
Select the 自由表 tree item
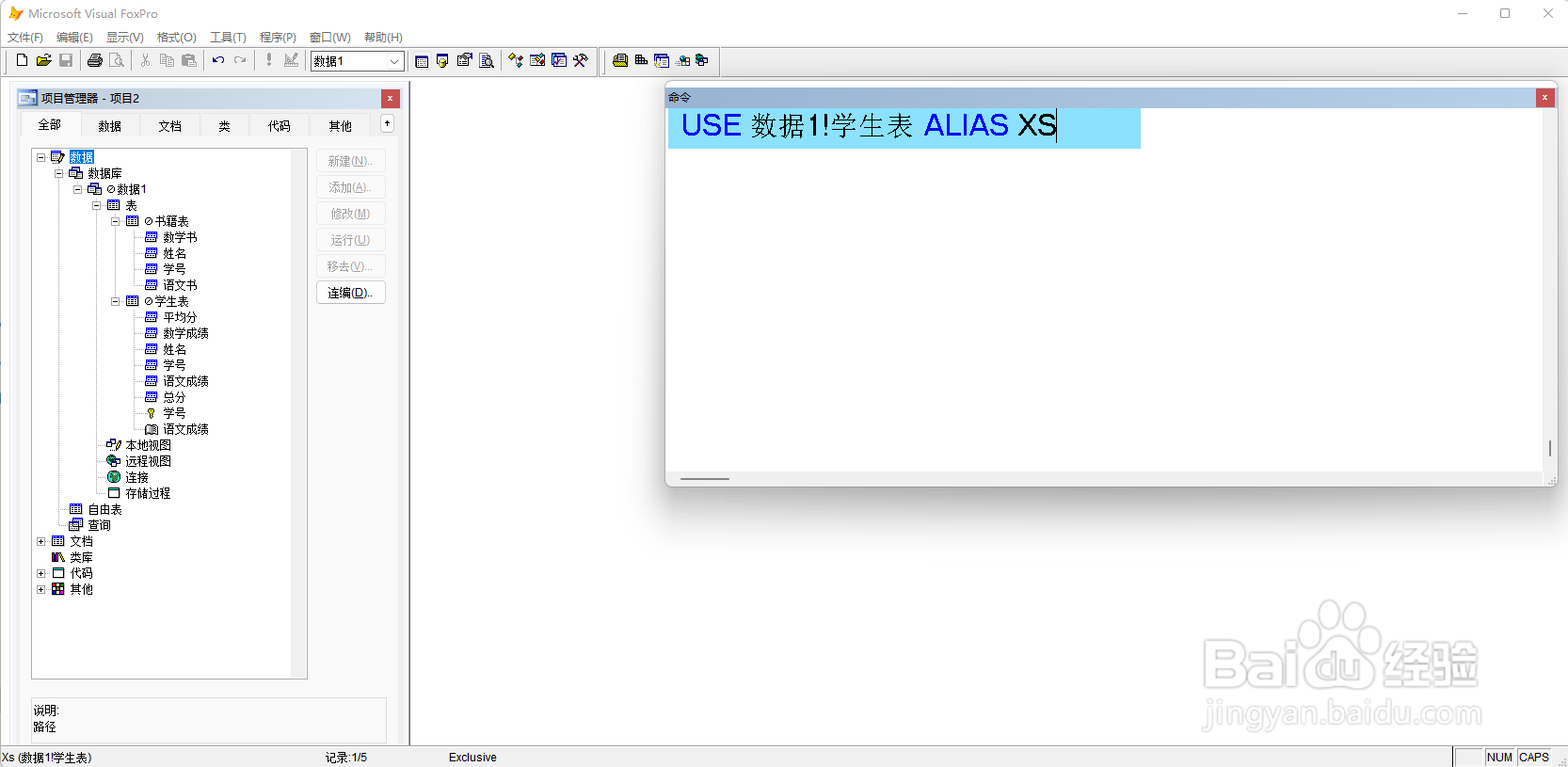pyautogui.click(x=104, y=509)
